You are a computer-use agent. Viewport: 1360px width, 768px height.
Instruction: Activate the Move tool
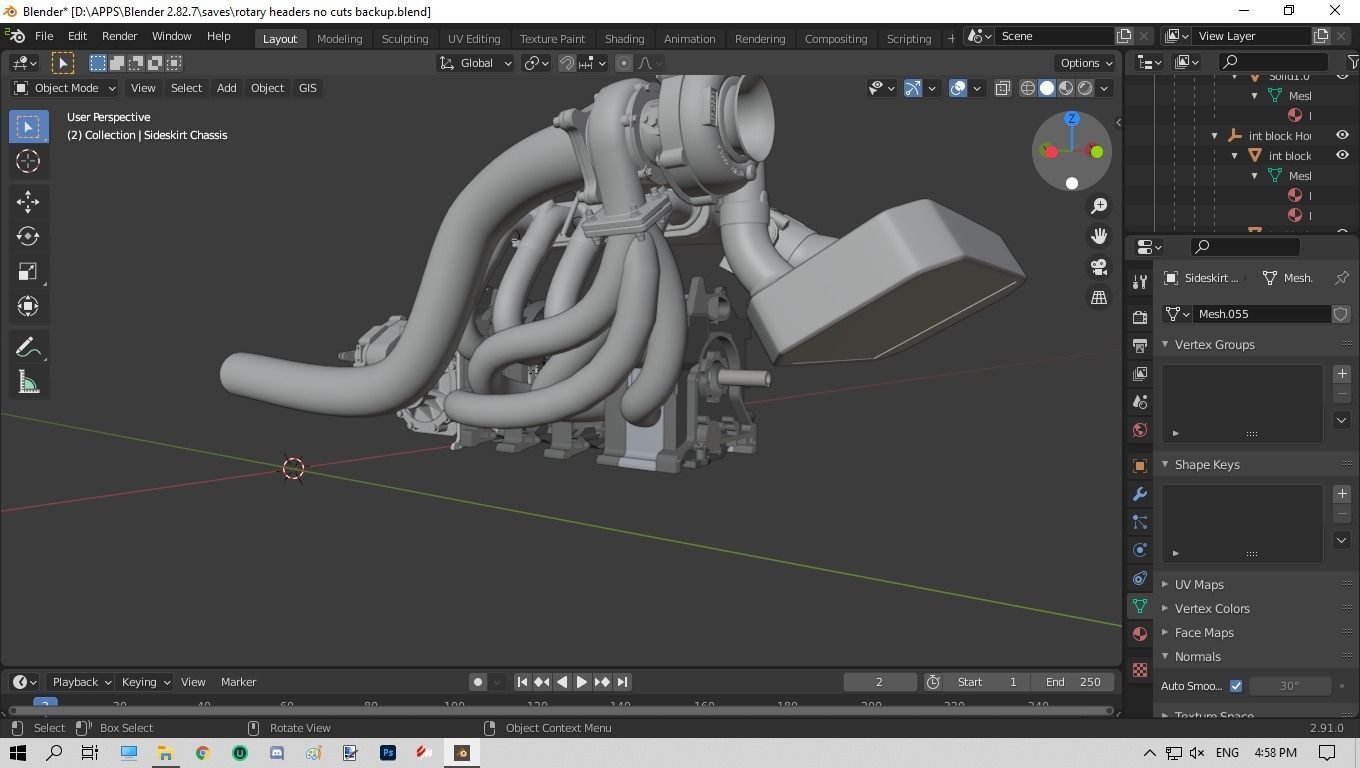click(28, 202)
